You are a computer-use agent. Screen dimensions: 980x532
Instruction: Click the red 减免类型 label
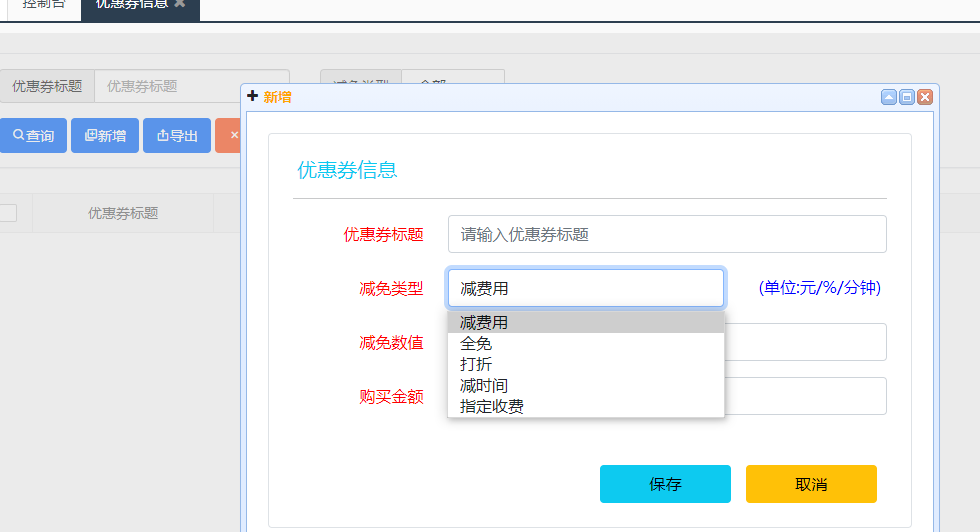(391, 288)
